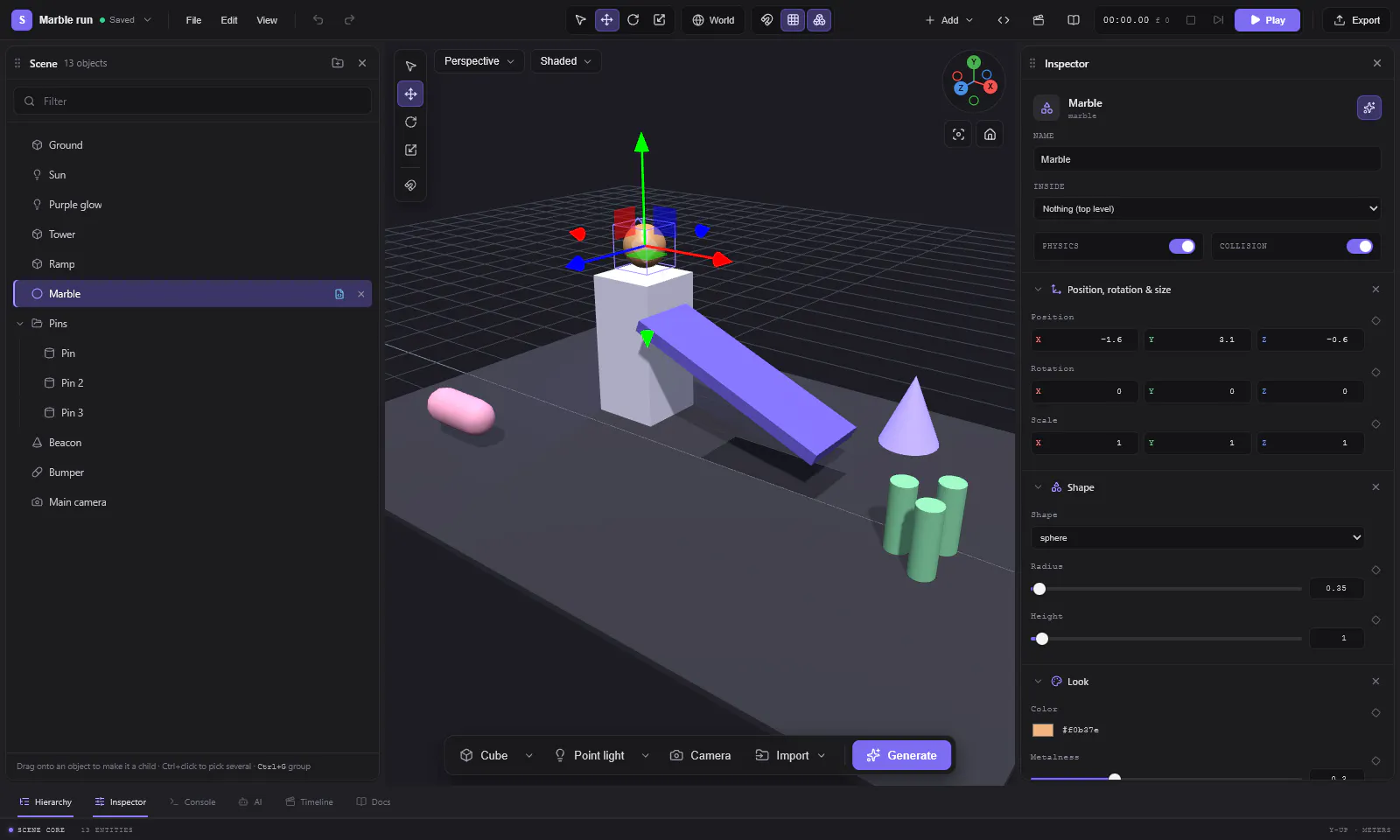This screenshot has width=1400, height=840.
Task: Switch to the Timeline tab
Action: coord(309,802)
